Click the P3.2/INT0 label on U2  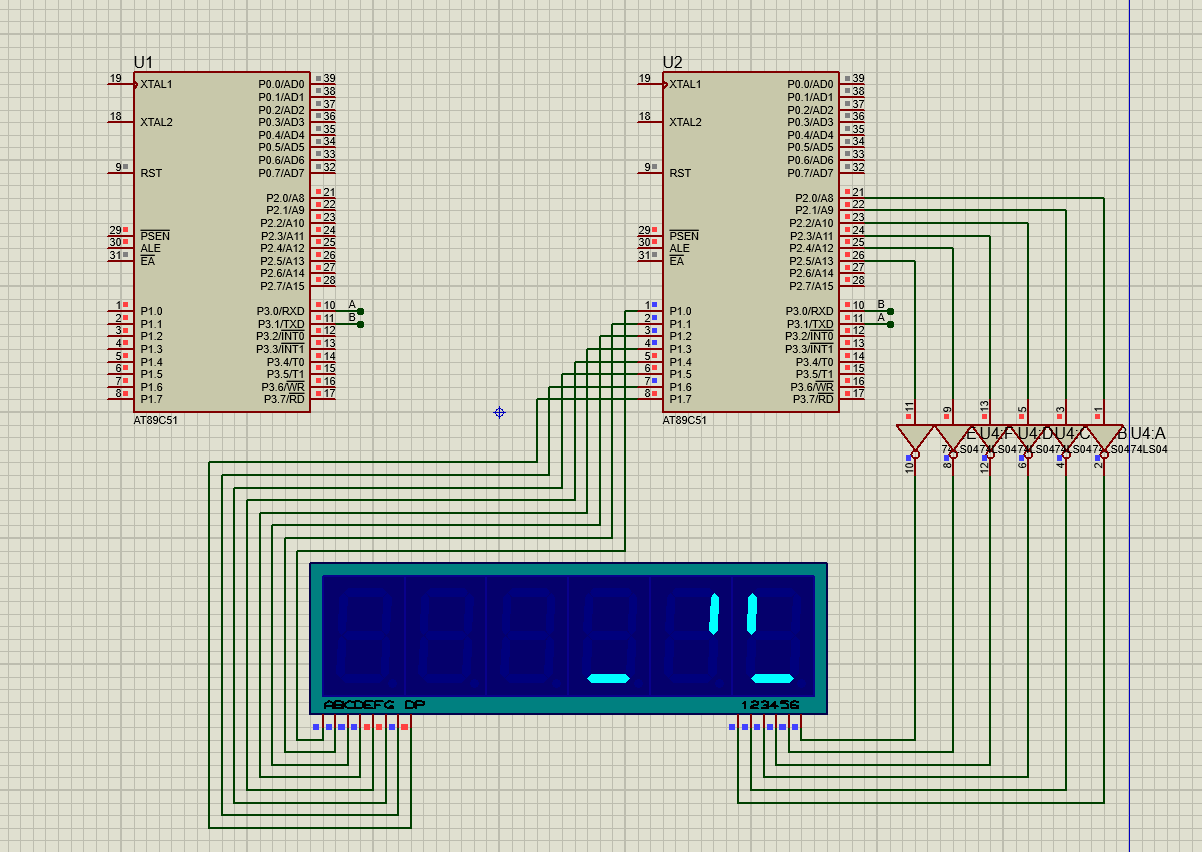click(x=809, y=337)
